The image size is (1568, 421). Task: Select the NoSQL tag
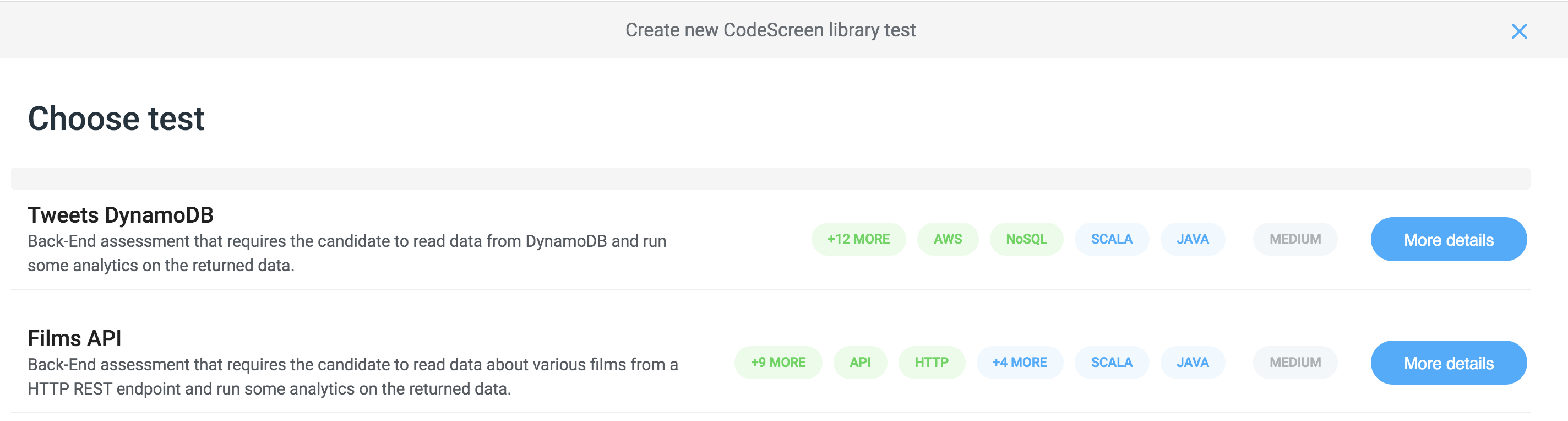point(1026,240)
